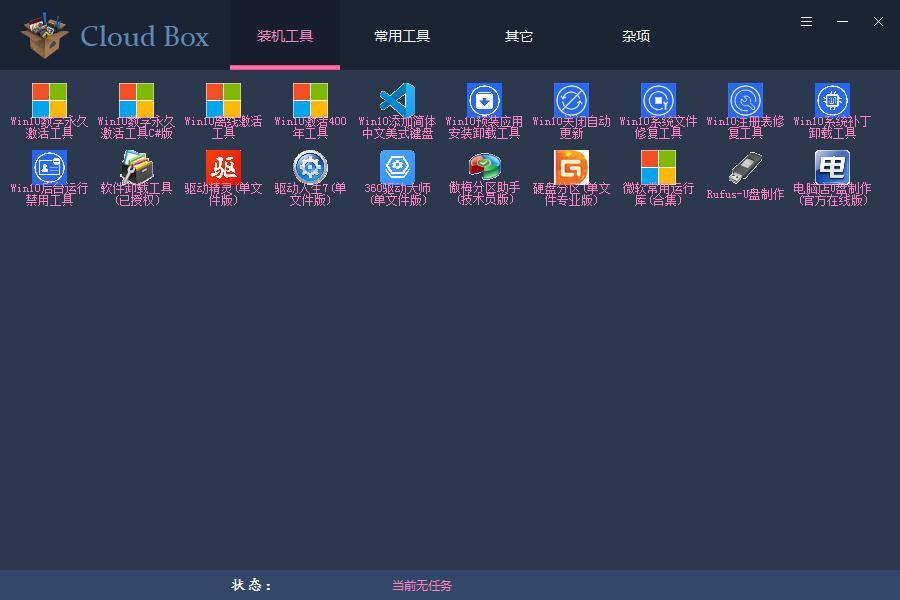Viewport: 900px width, 600px height.
Task: Open the hamburger menu in the title bar
Action: coord(806,21)
